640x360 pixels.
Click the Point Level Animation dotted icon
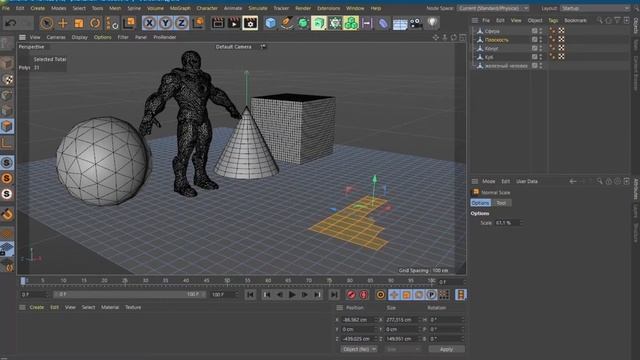click(444, 294)
